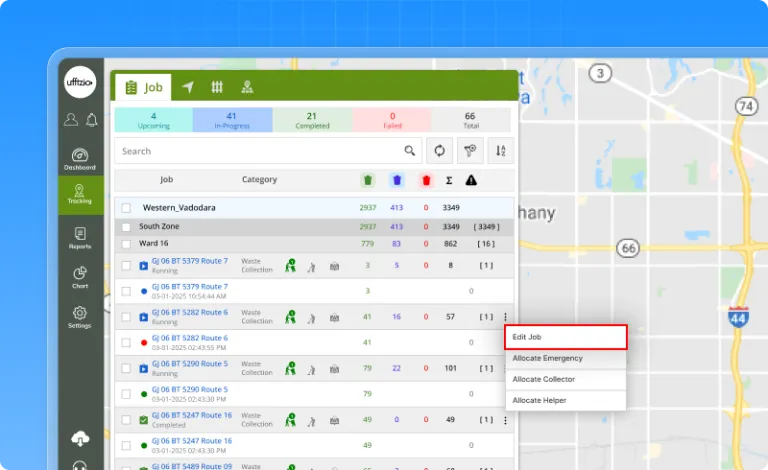Tick the Ward 16 checkbox
The width and height of the screenshot is (768, 470).
(x=126, y=243)
